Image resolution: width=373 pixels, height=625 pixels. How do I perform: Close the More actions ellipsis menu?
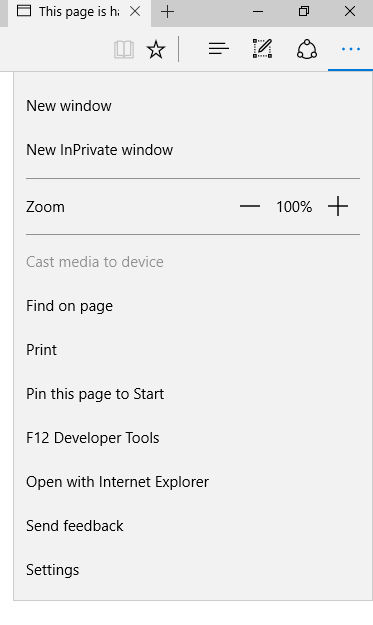coord(351,49)
